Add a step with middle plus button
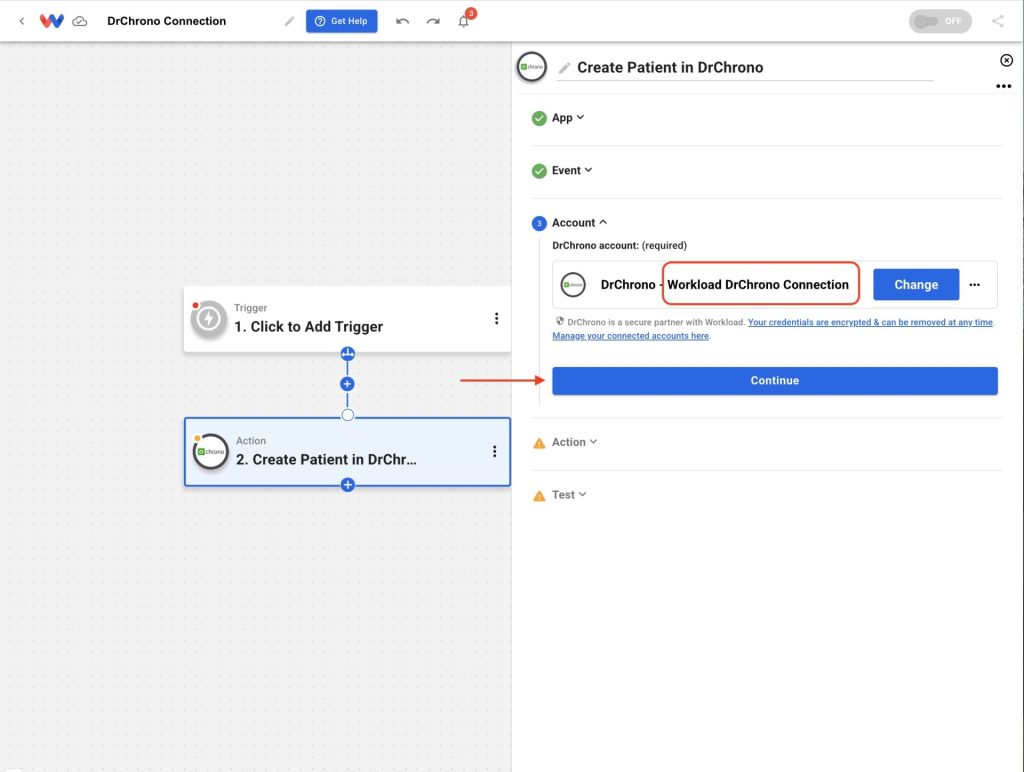 coord(347,384)
